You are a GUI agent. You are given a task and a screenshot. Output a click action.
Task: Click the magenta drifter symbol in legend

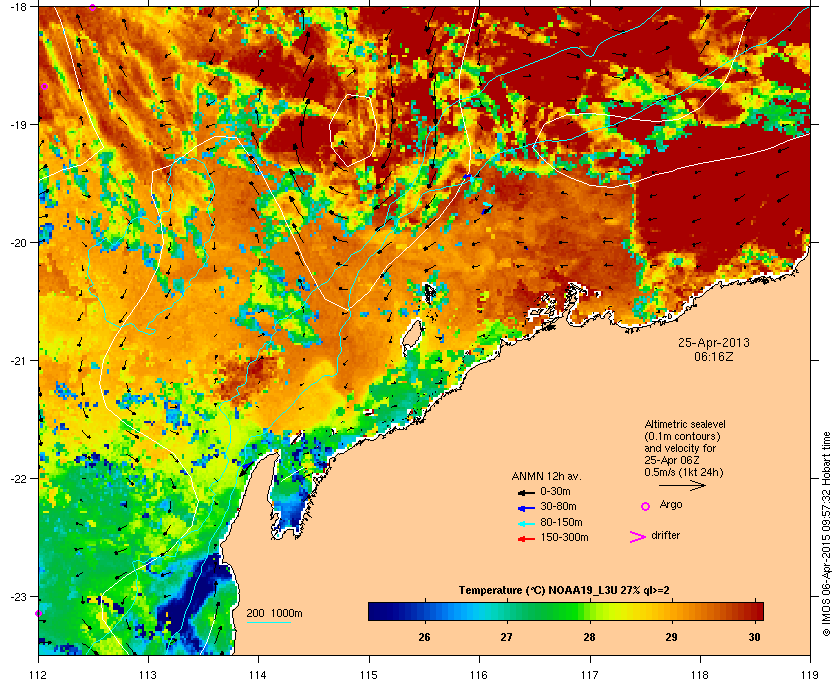[x=638, y=537]
